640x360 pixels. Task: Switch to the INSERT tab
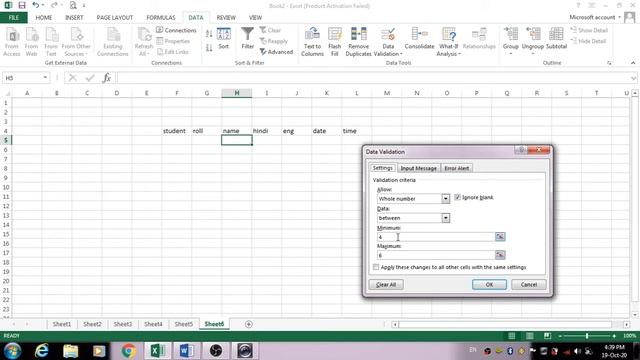click(x=74, y=18)
